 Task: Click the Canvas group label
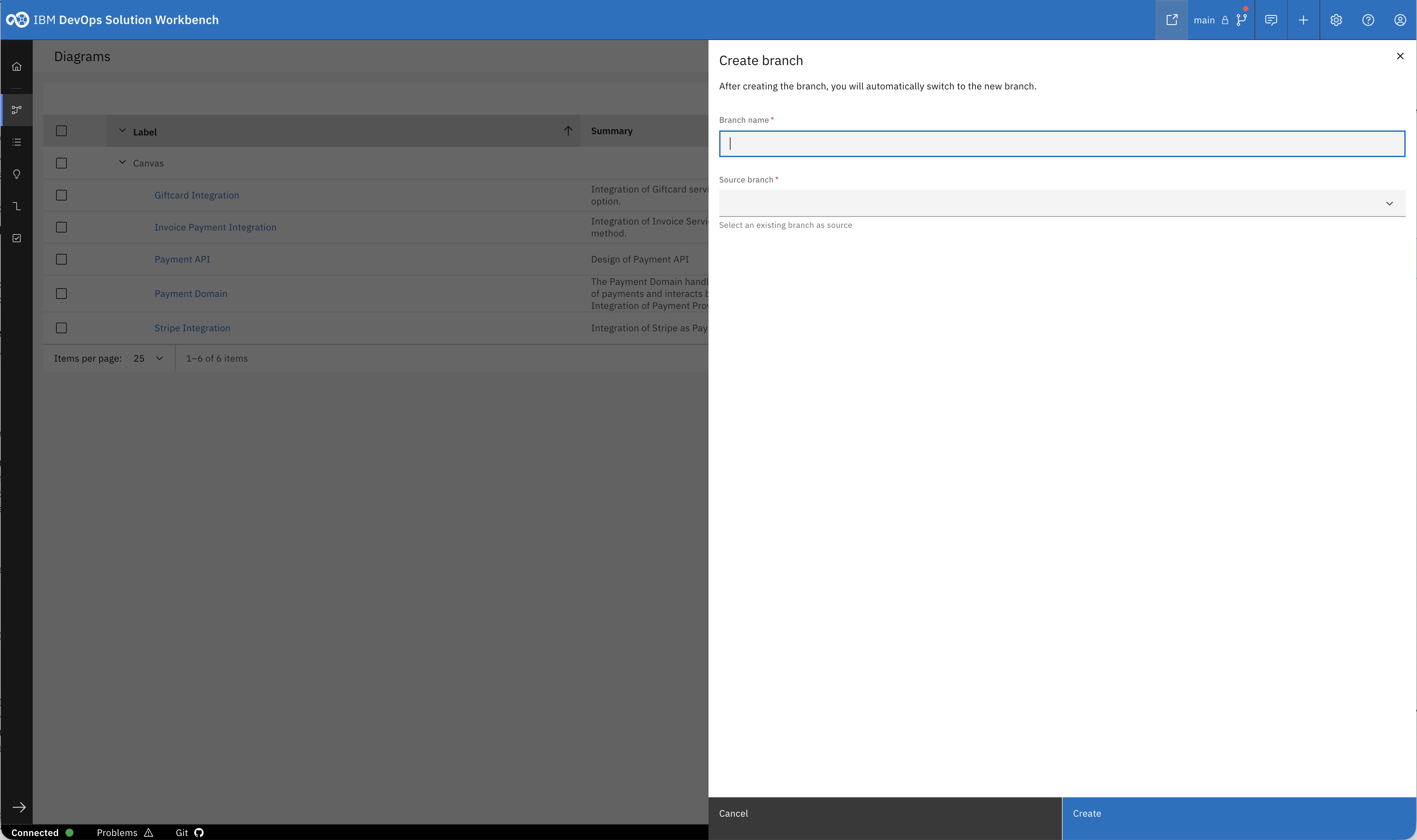click(148, 163)
